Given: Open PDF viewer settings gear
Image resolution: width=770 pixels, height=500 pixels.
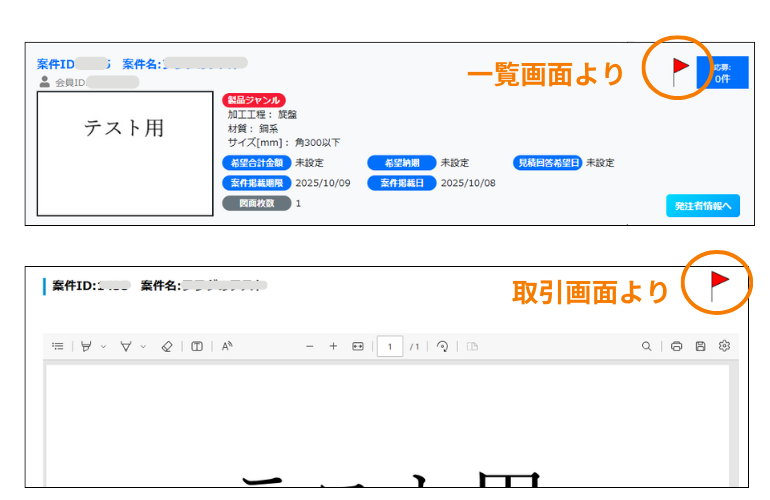Looking at the screenshot, I should pos(724,346).
